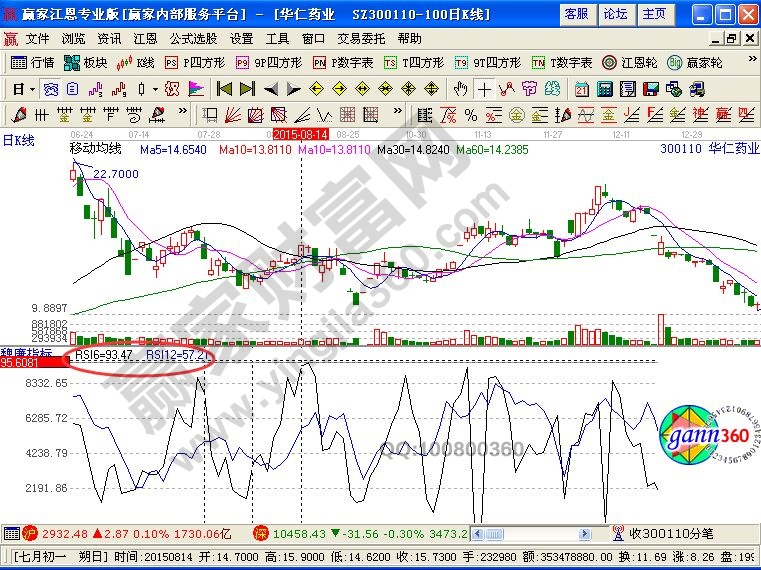Expand the hidden angle-line tools chevron
Viewport: 761px width, 570px height.
coord(397,111)
